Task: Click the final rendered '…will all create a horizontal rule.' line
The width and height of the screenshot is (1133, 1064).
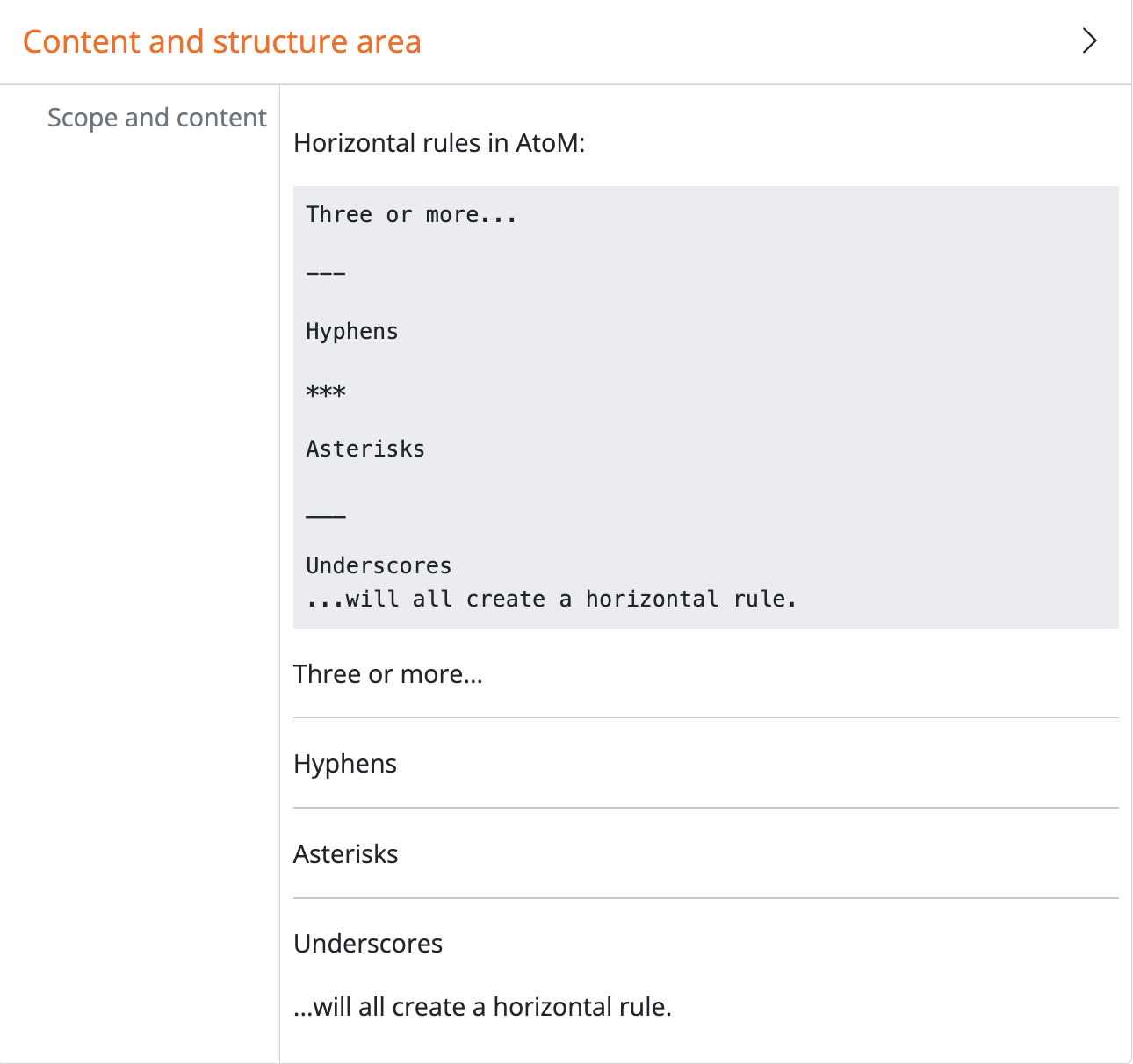Action: pos(482,1007)
